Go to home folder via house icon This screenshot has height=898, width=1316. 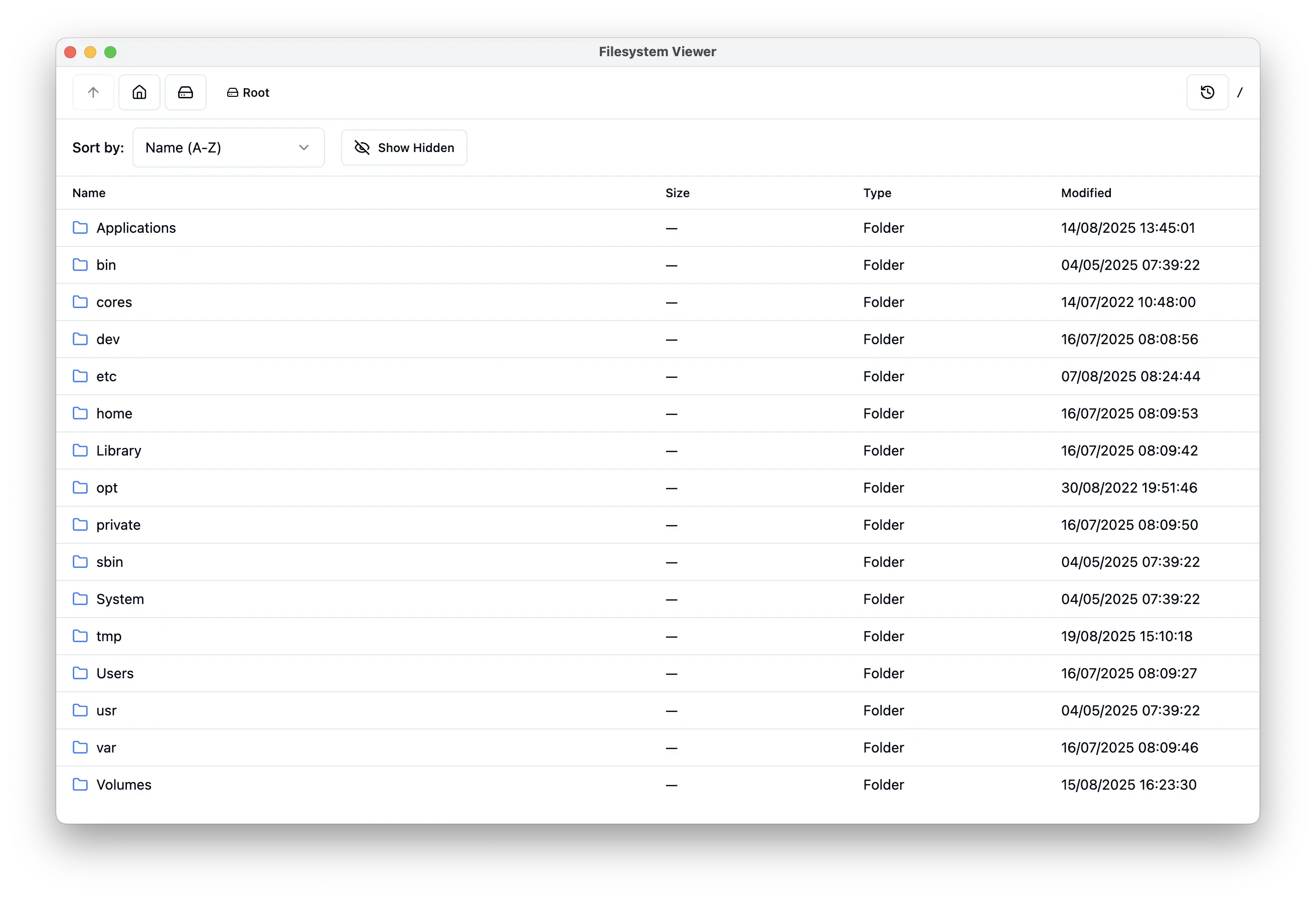coord(139,92)
